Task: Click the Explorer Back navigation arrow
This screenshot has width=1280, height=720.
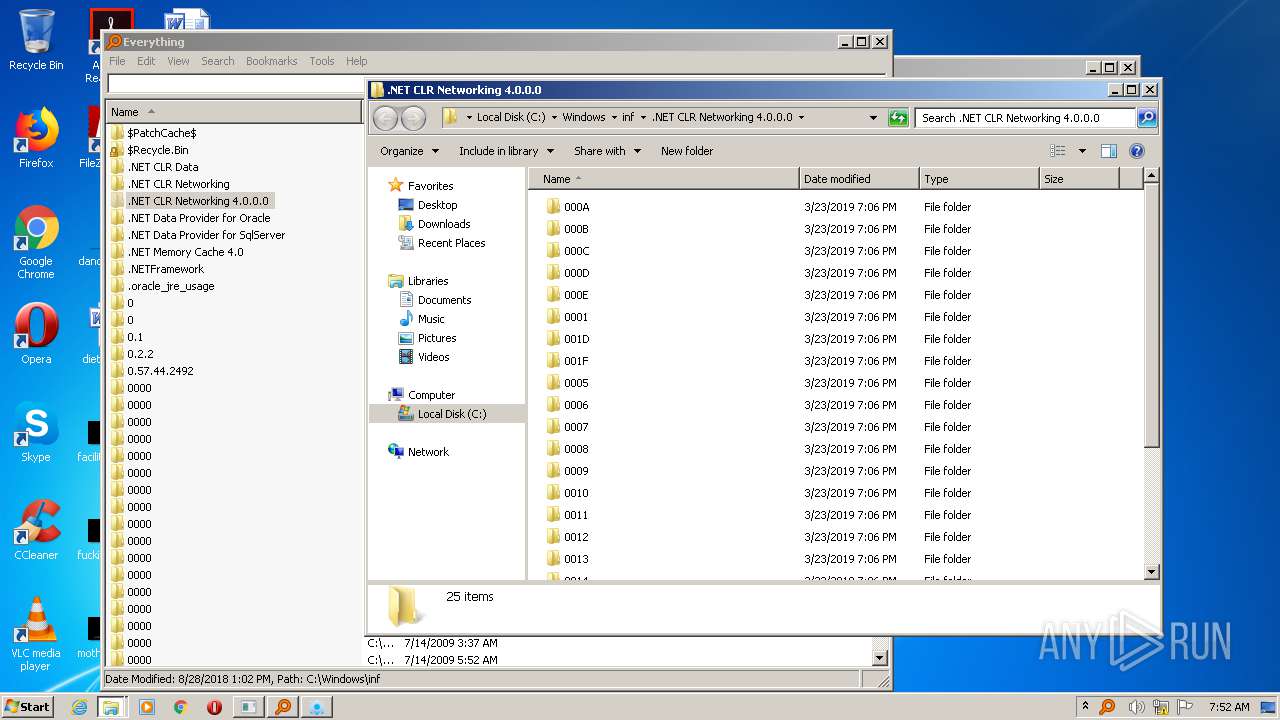Action: point(385,118)
